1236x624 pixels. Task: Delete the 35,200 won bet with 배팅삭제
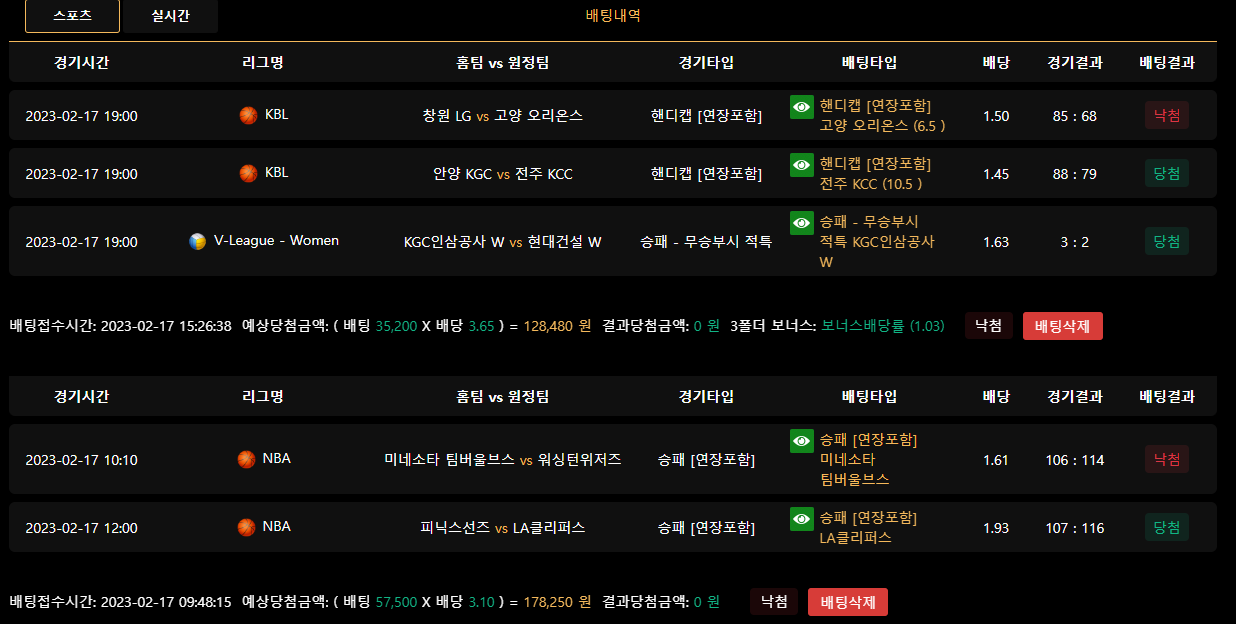pos(1063,326)
